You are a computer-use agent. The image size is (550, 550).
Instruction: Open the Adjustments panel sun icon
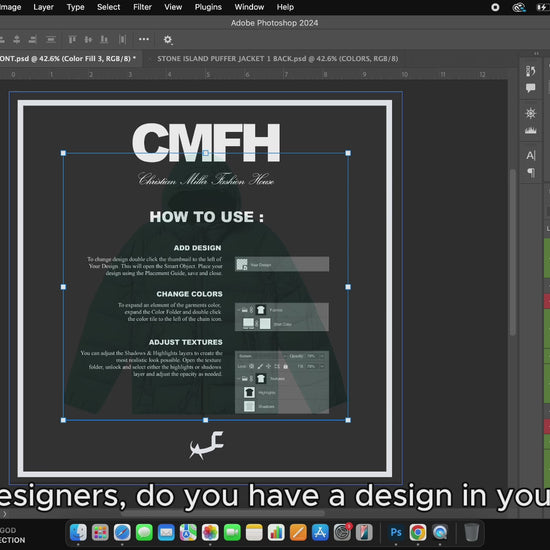pos(530,113)
